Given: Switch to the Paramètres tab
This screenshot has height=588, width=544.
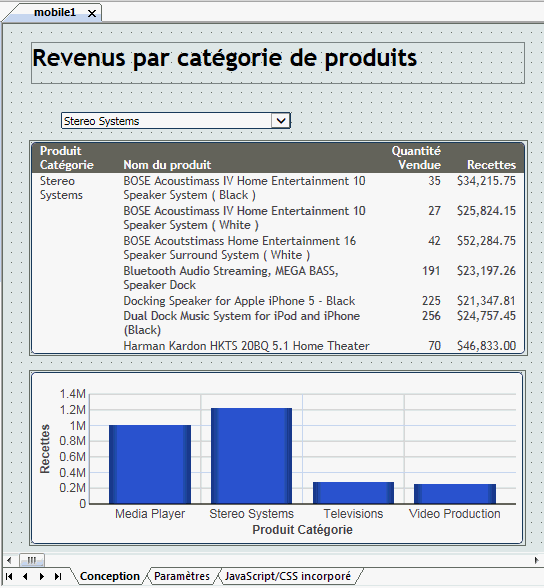Looking at the screenshot, I should coord(182,576).
